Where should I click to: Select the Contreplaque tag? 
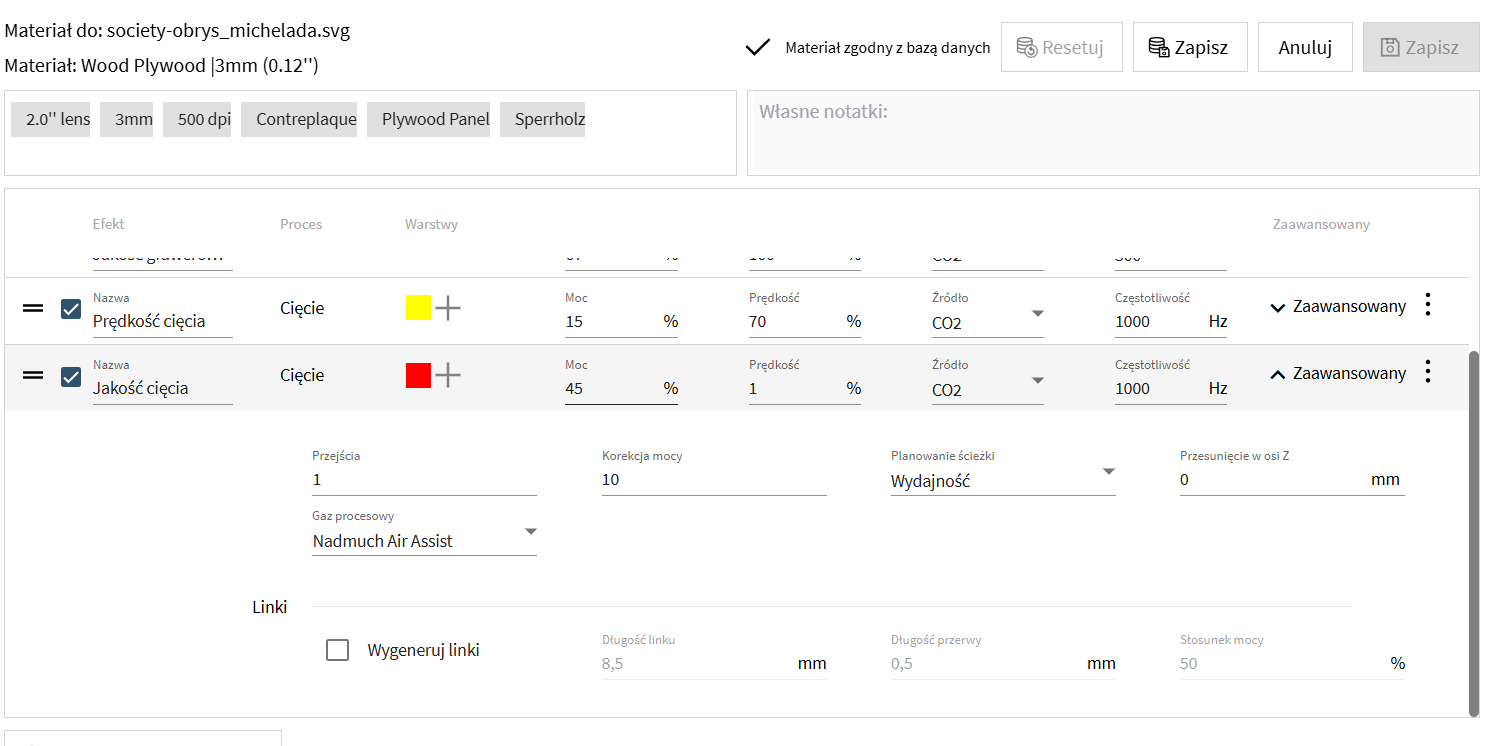click(306, 119)
